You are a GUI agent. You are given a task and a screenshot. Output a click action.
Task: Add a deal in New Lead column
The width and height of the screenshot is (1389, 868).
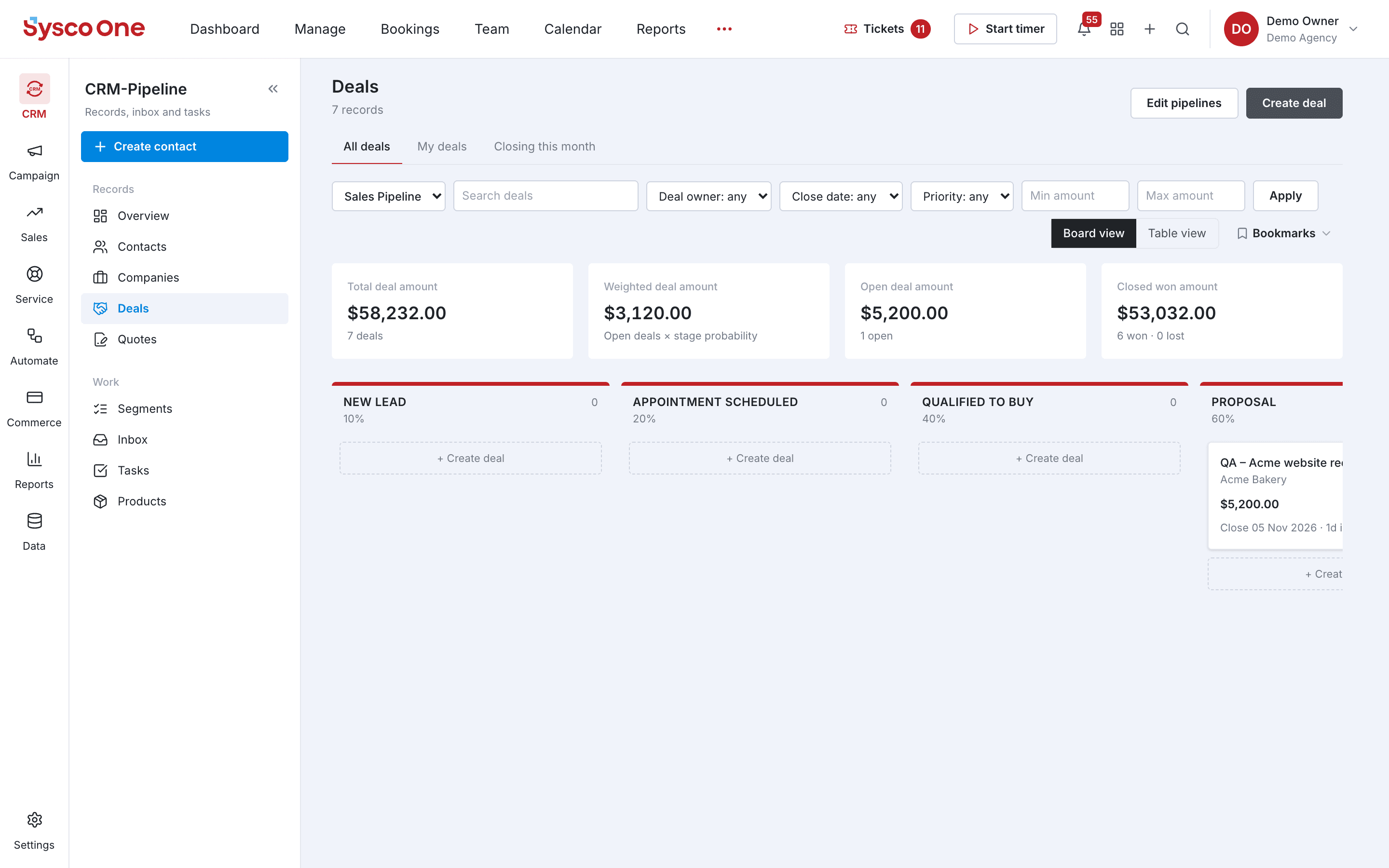pyautogui.click(x=471, y=458)
